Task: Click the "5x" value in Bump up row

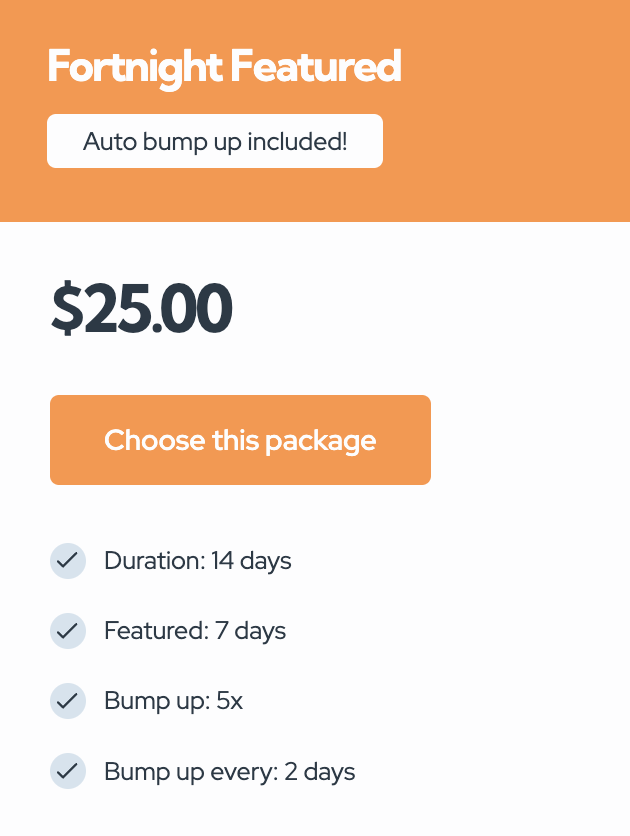Action: coord(229,701)
